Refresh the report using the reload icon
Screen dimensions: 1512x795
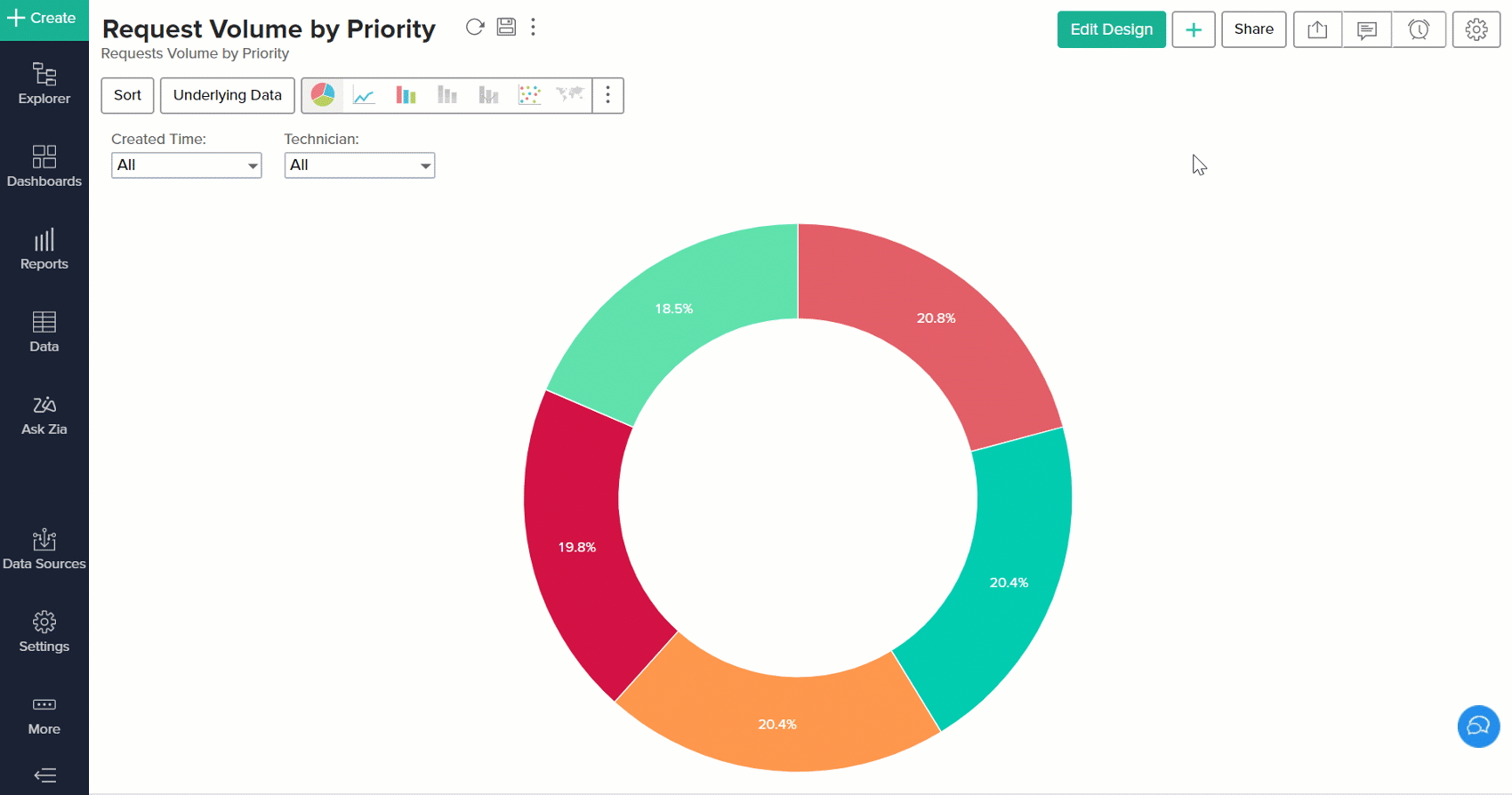click(x=475, y=28)
